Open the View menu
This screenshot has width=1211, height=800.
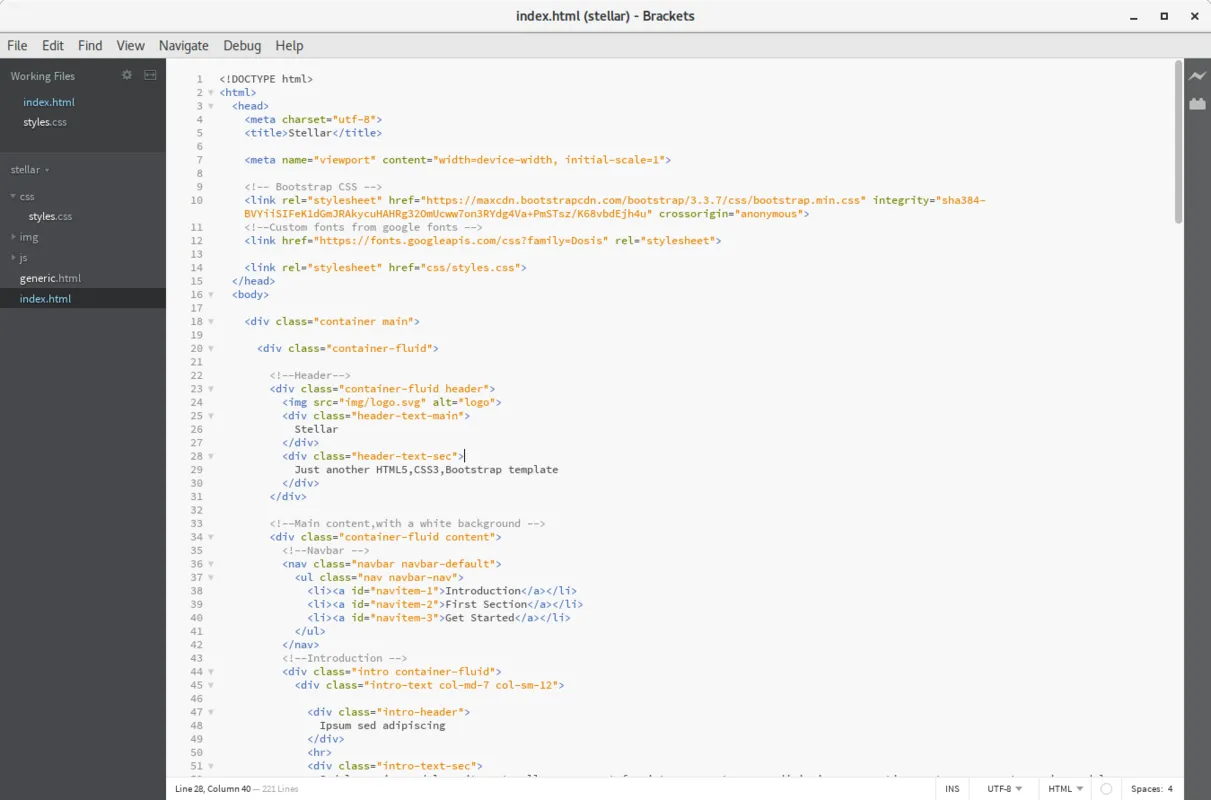(x=130, y=45)
